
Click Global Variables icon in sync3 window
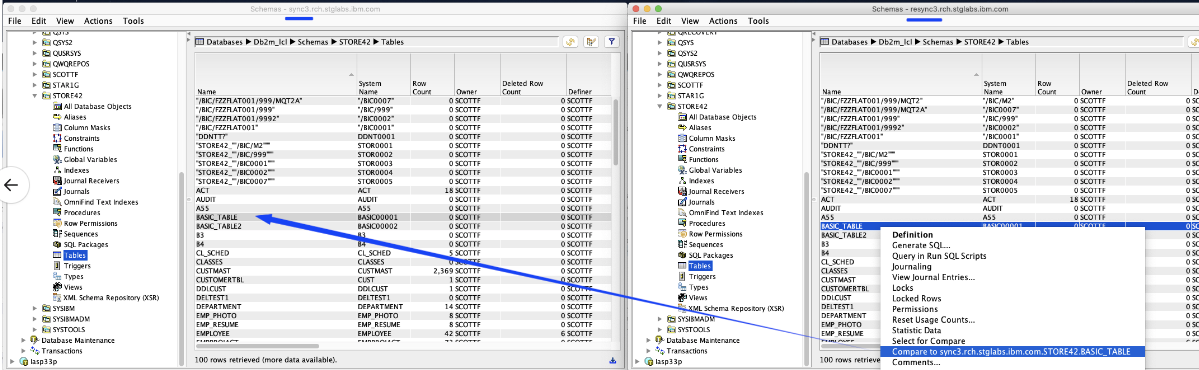57,160
